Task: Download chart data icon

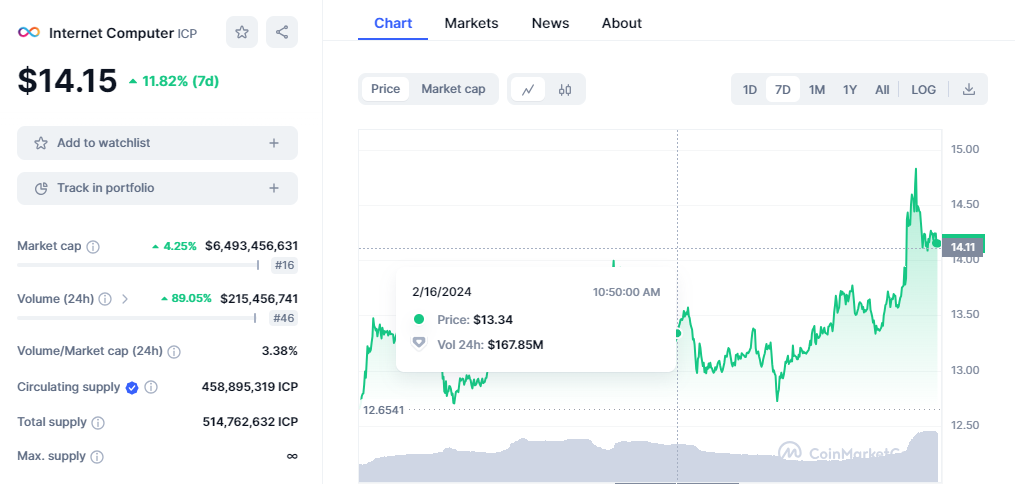Action: (x=968, y=89)
